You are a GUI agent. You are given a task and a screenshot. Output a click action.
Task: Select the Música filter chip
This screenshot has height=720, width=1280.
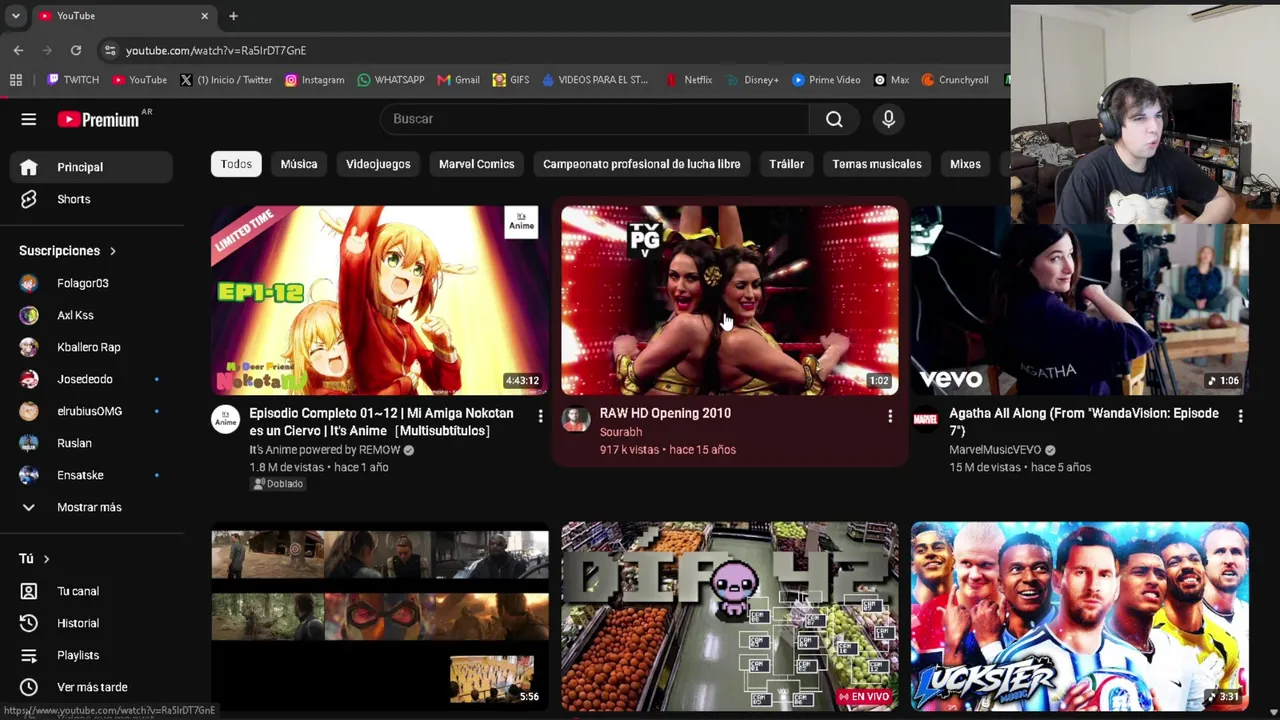pos(299,164)
